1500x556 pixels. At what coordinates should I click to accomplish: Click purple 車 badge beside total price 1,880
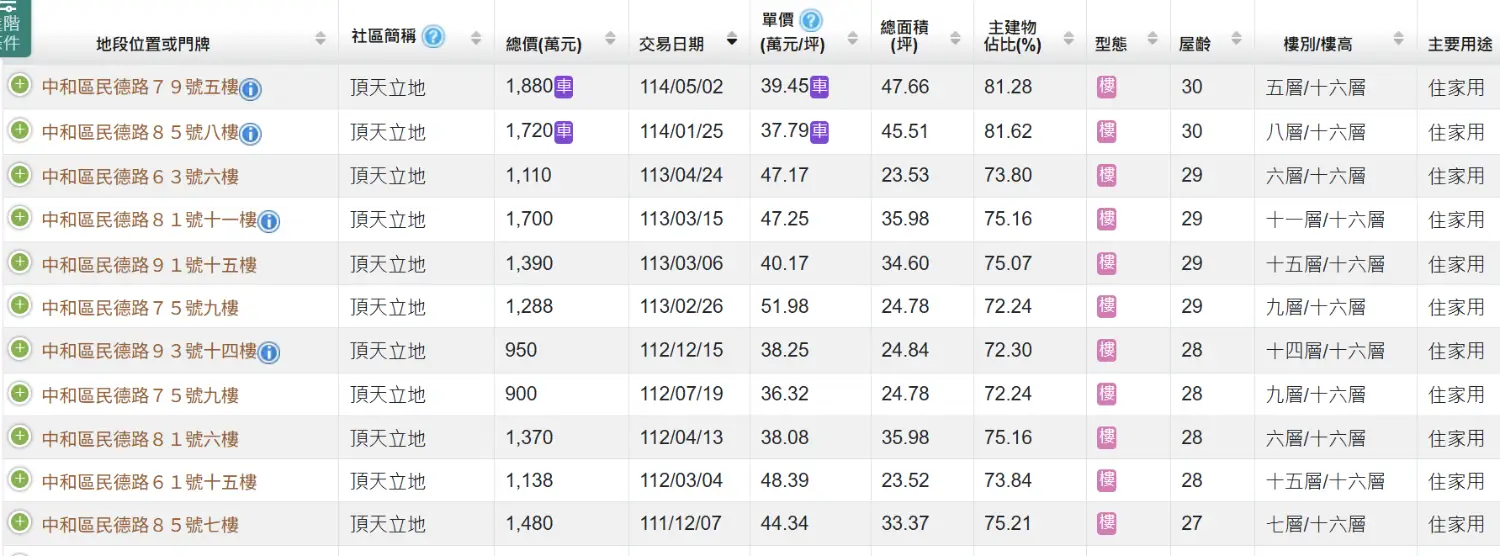pos(564,87)
